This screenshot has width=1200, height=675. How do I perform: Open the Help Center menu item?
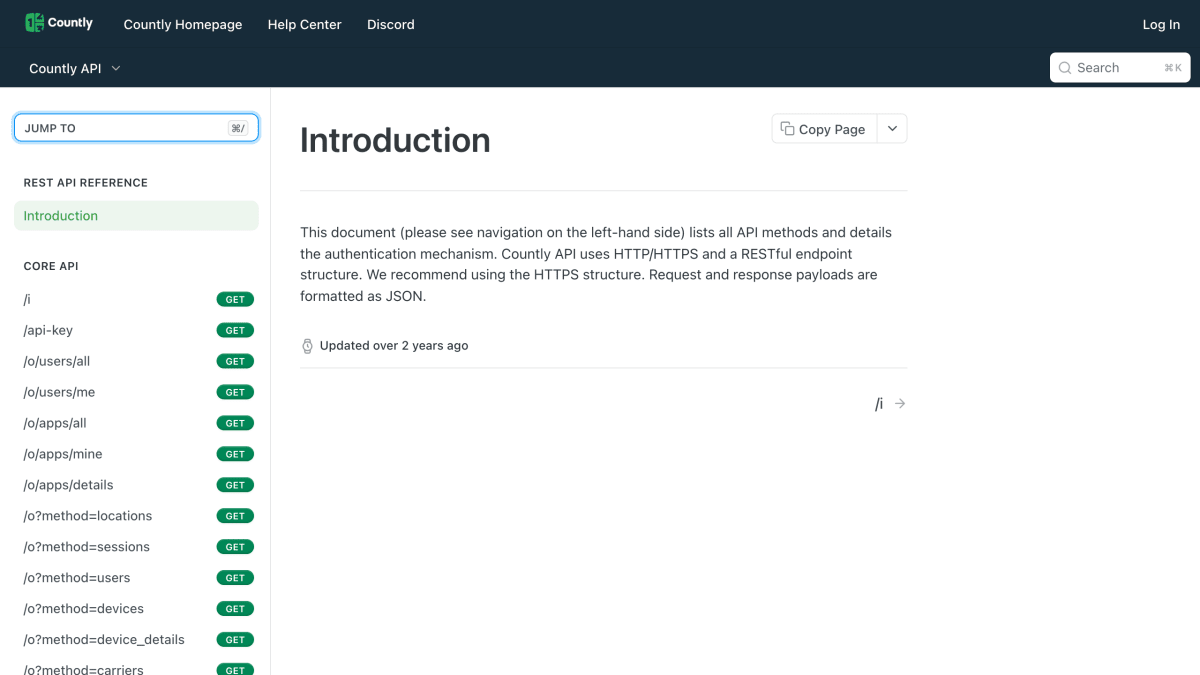tap(304, 24)
